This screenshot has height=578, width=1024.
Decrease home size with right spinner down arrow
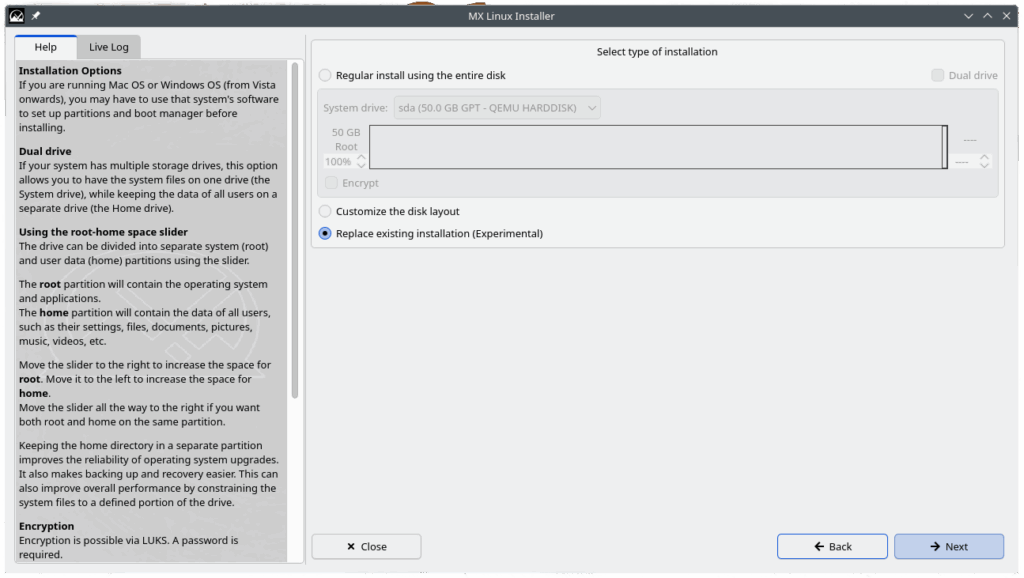984,165
